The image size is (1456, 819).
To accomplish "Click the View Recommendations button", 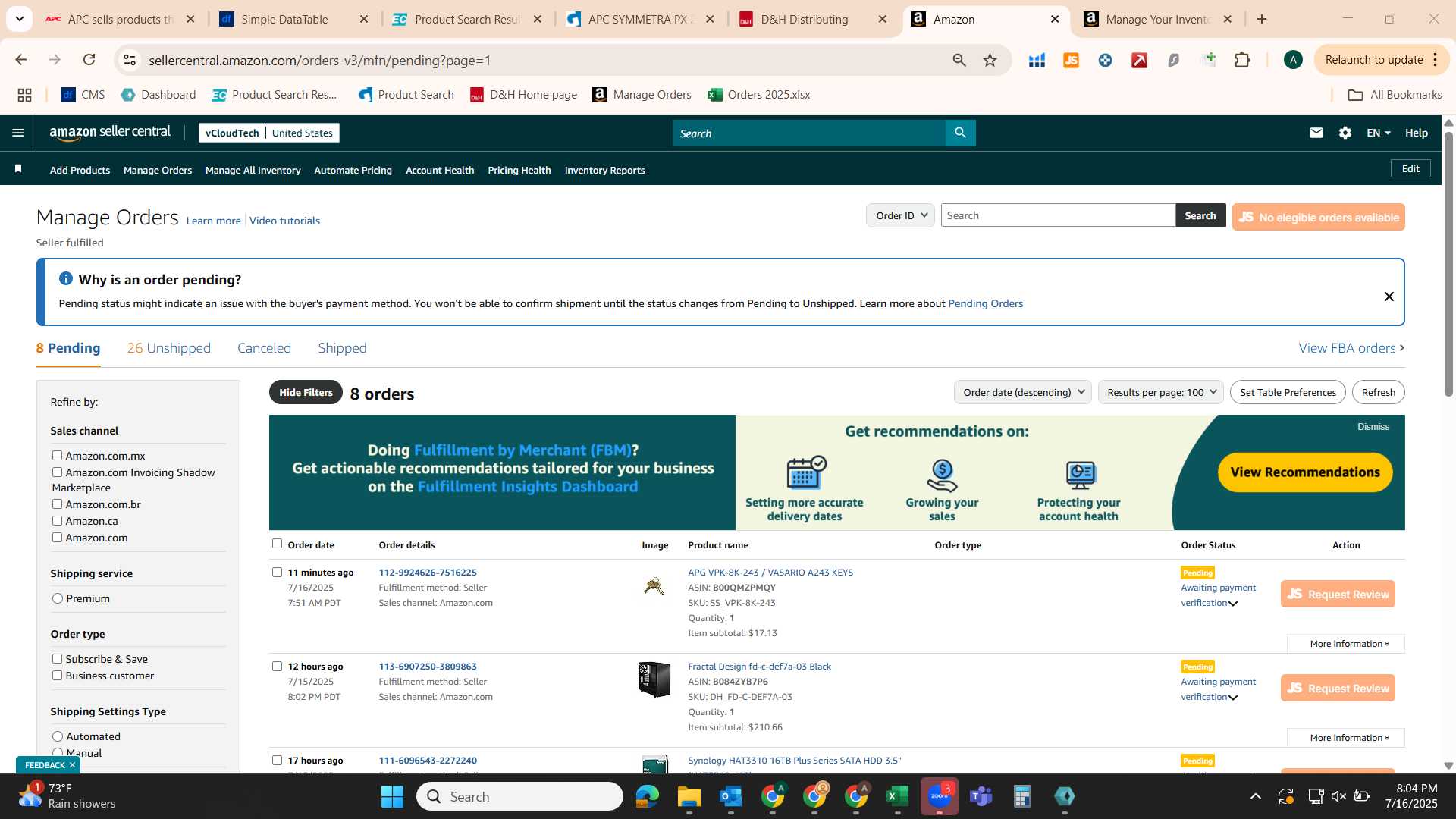I will [x=1305, y=472].
